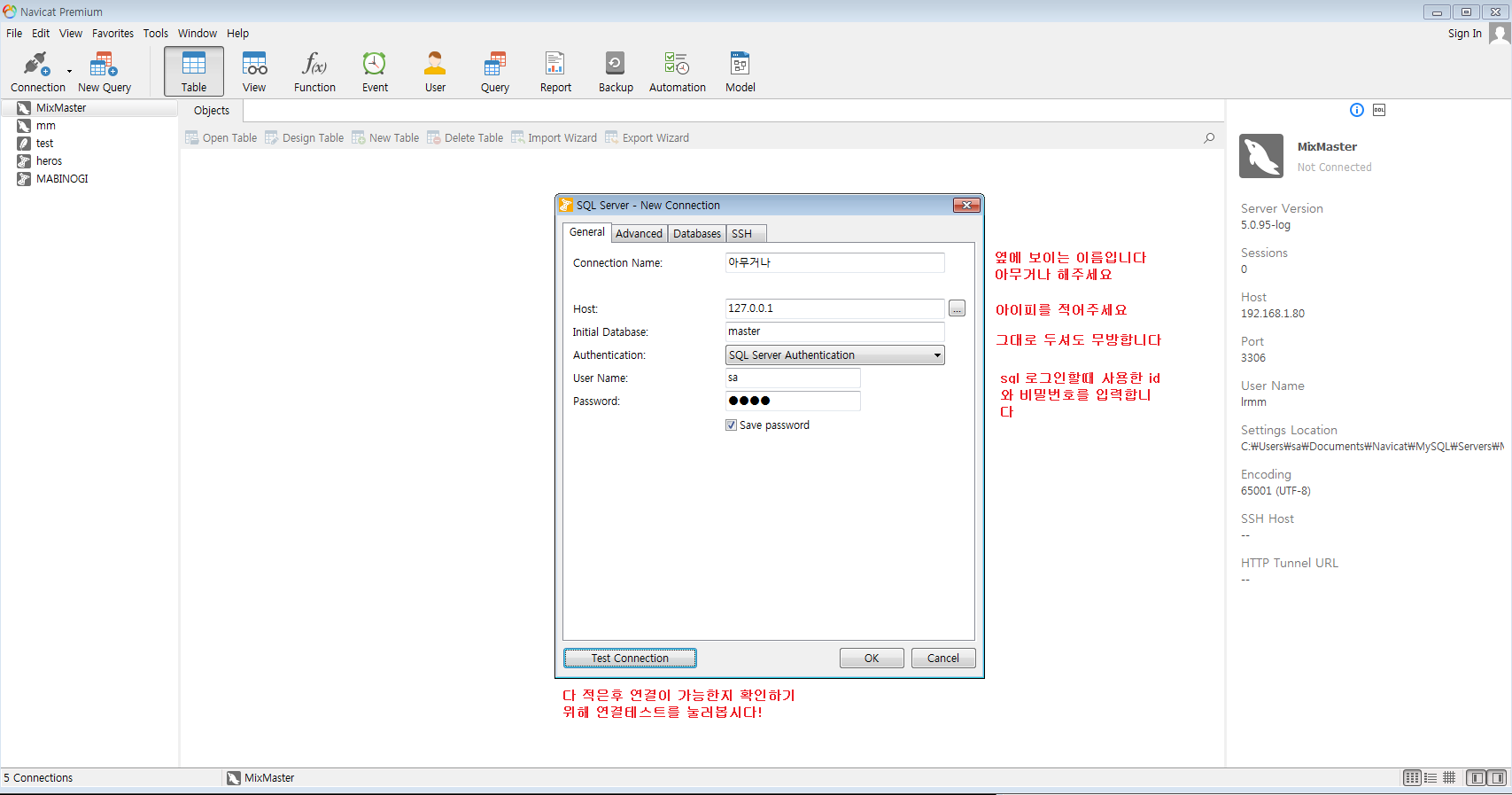Open the Report toolbar icon

(x=555, y=72)
